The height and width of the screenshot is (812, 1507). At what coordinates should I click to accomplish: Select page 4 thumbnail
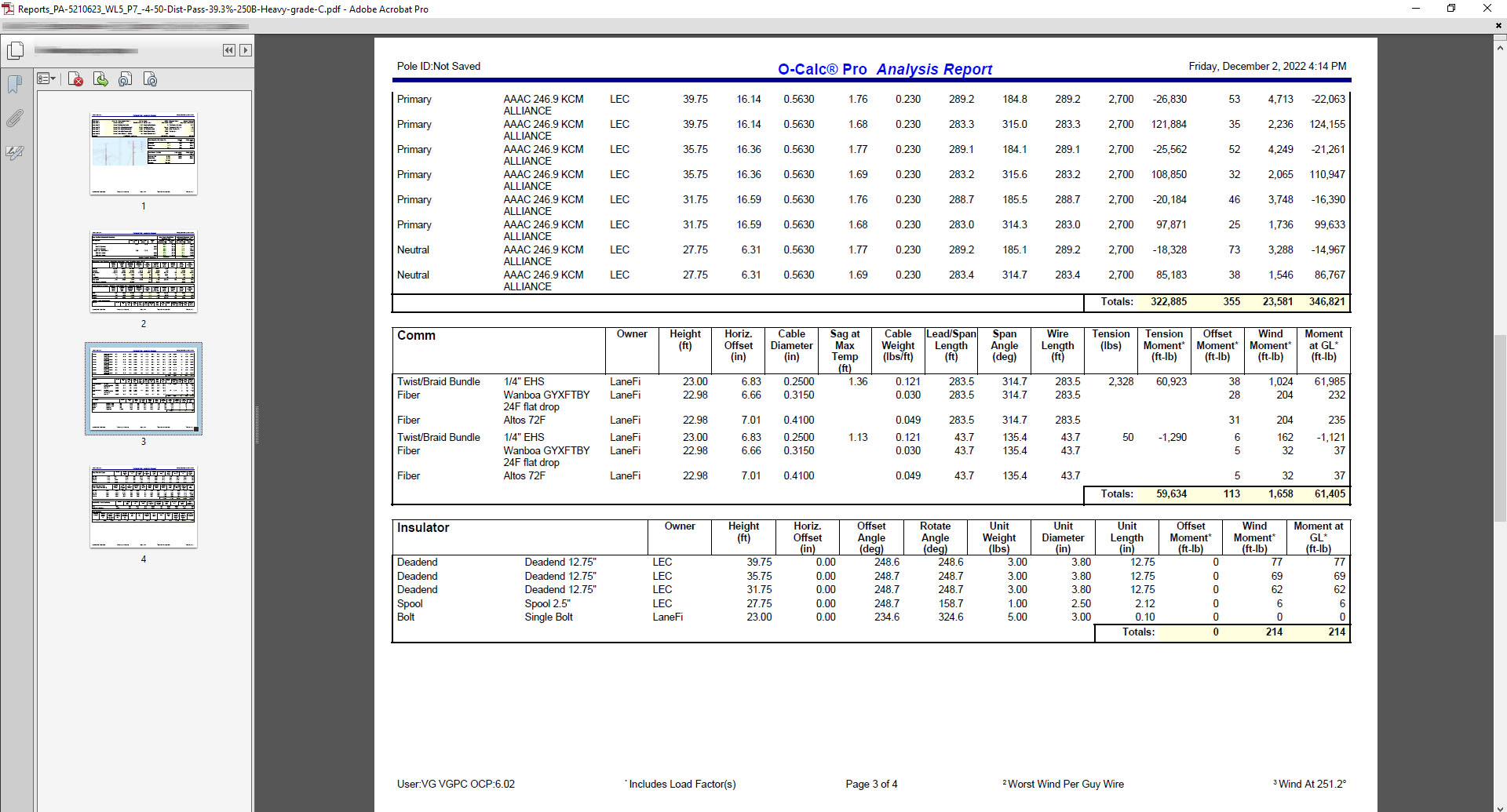[144, 507]
